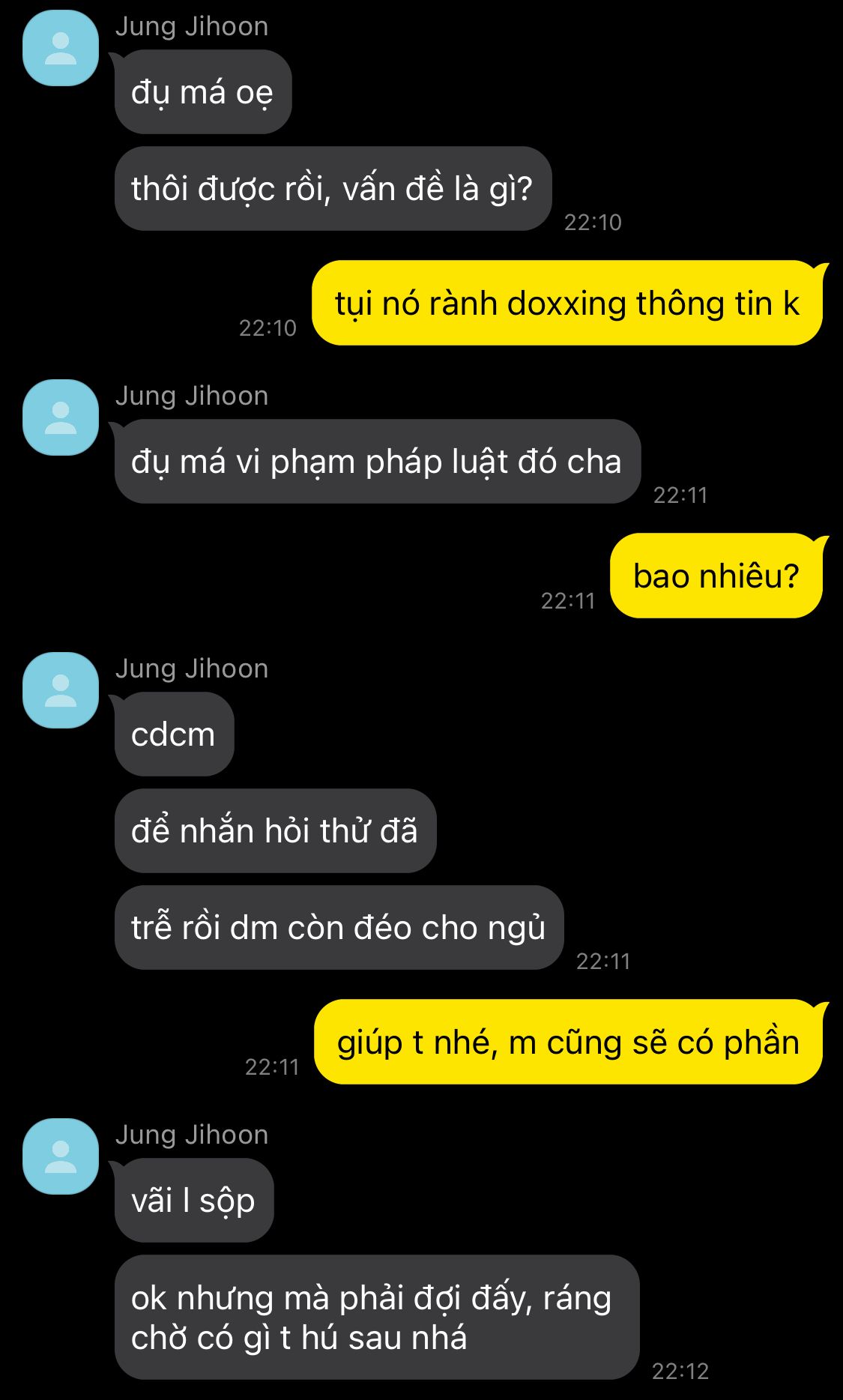
Task: Tap yellow 'giúp t nhé, m cũng sẽ có phần' bubble
Action: (x=569, y=1043)
